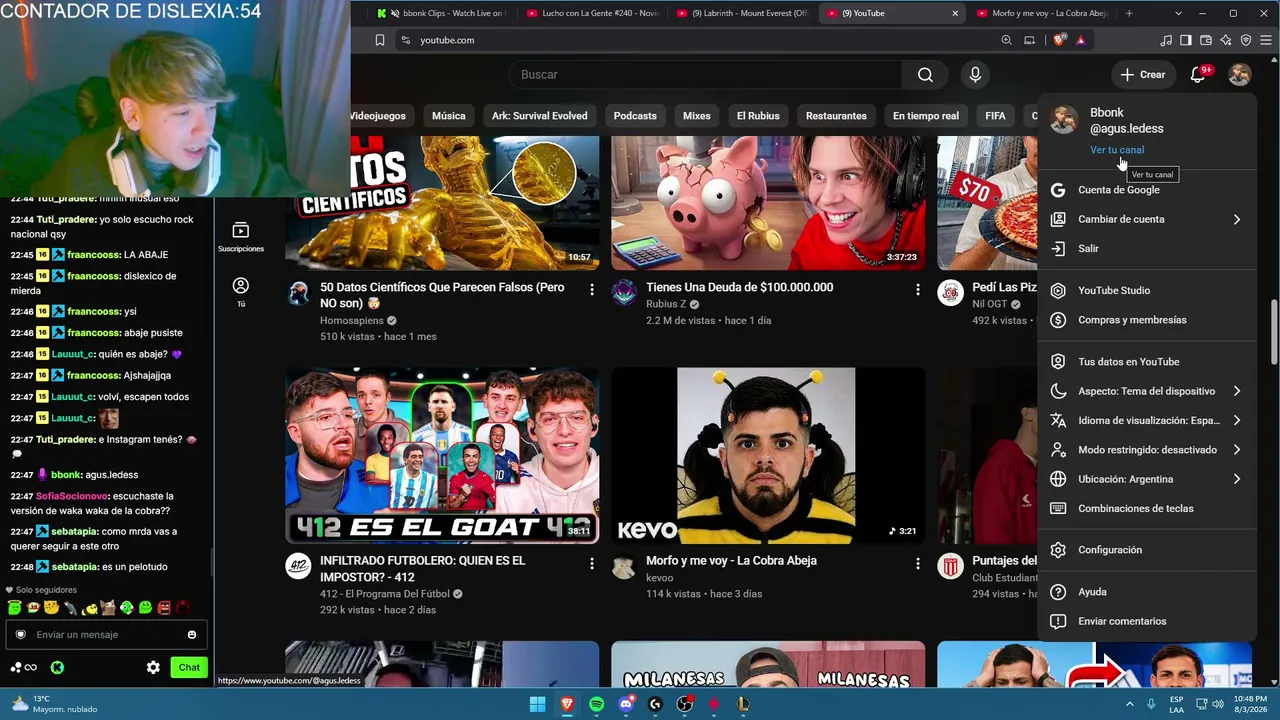This screenshot has height=720, width=1280.
Task: Bookmark this page using address bar icon
Action: [380, 40]
